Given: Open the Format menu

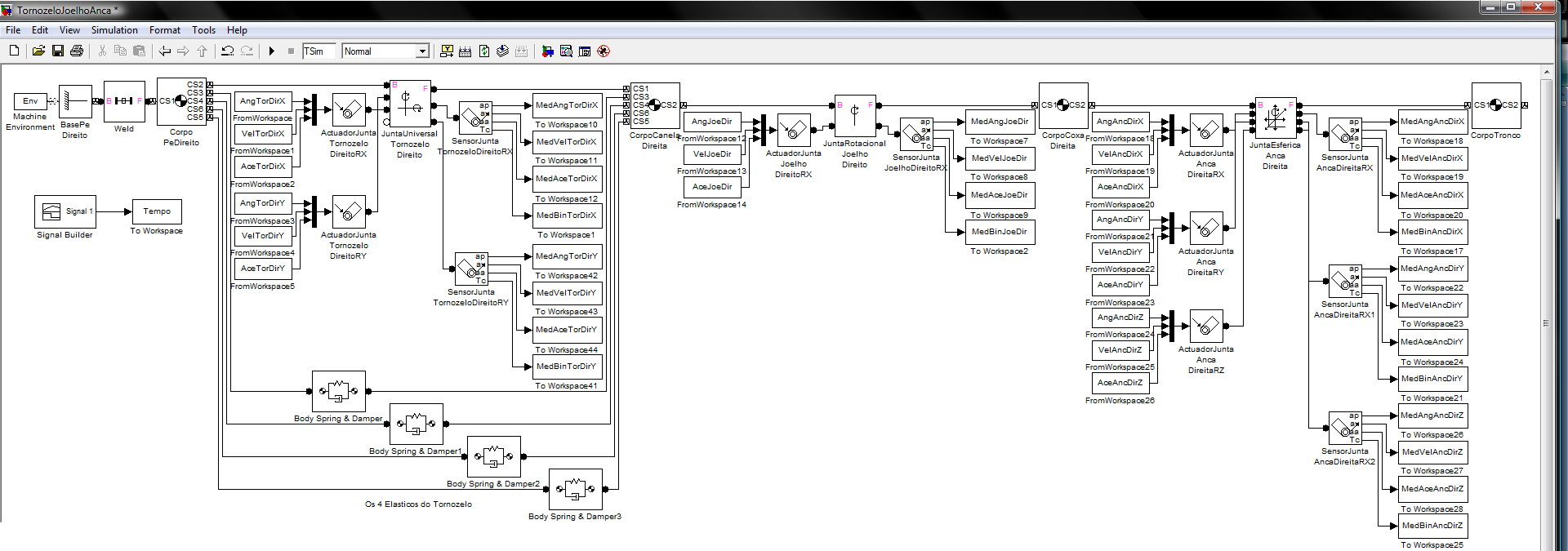Looking at the screenshot, I should pos(165,30).
